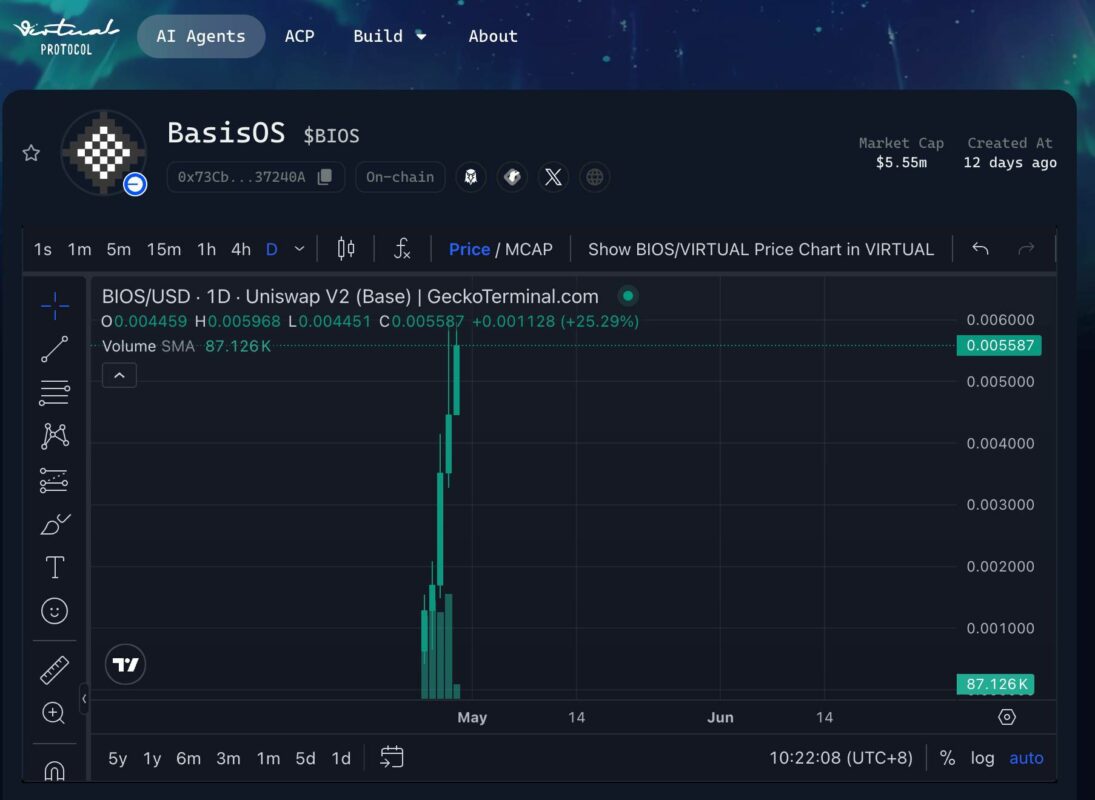Open the AI Agents tab

(x=201, y=36)
